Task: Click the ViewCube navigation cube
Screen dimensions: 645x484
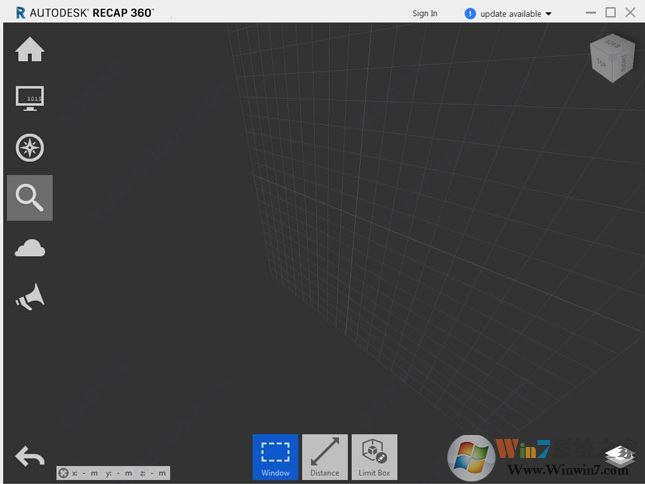Action: tap(611, 59)
